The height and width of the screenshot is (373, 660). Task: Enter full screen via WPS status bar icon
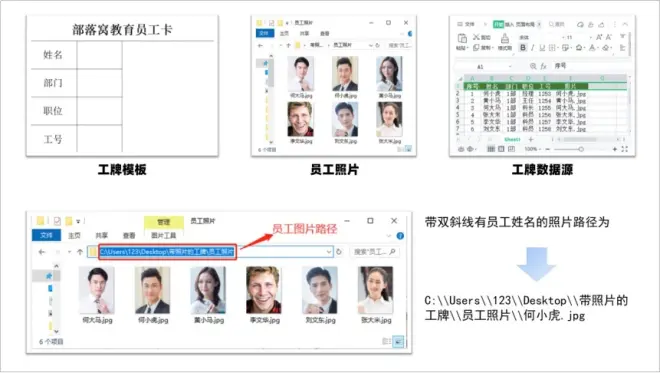(x=625, y=149)
